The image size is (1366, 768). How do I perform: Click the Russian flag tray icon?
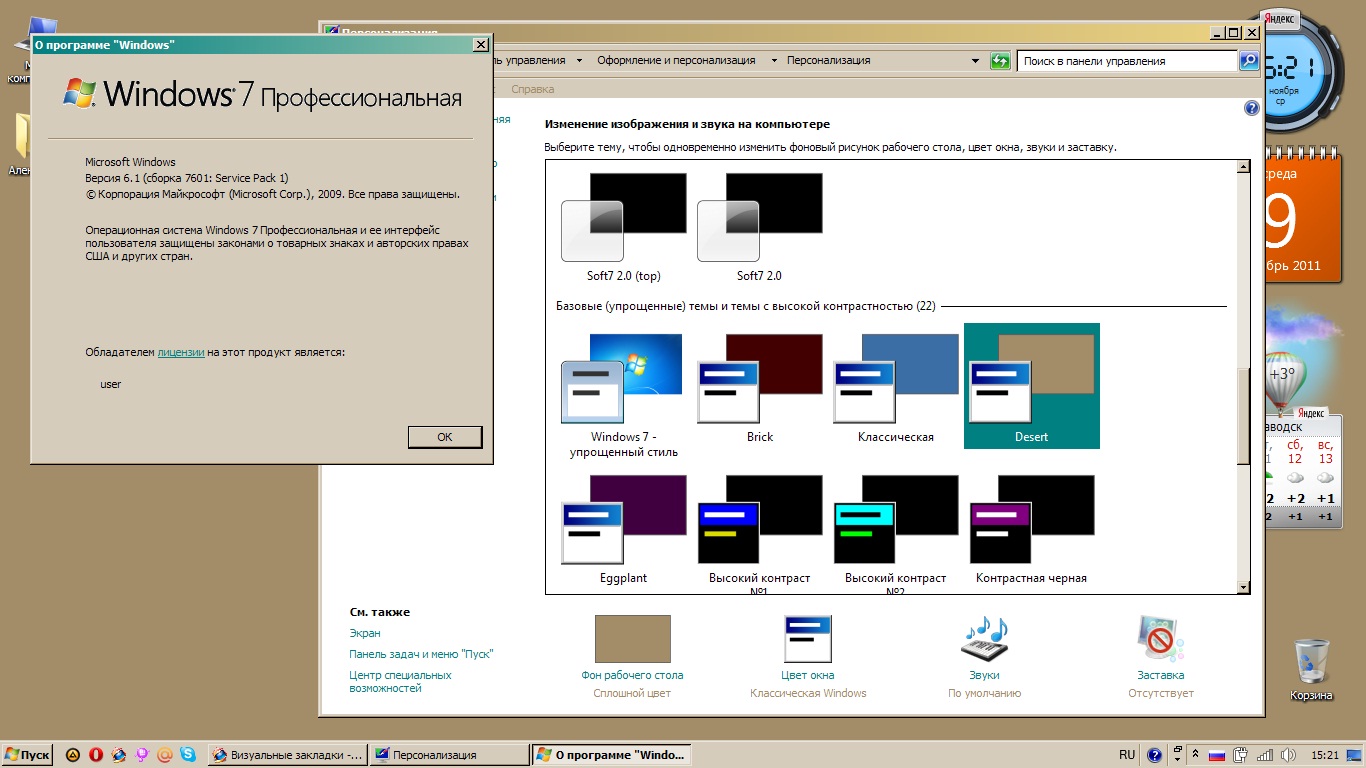[x=1217, y=755]
